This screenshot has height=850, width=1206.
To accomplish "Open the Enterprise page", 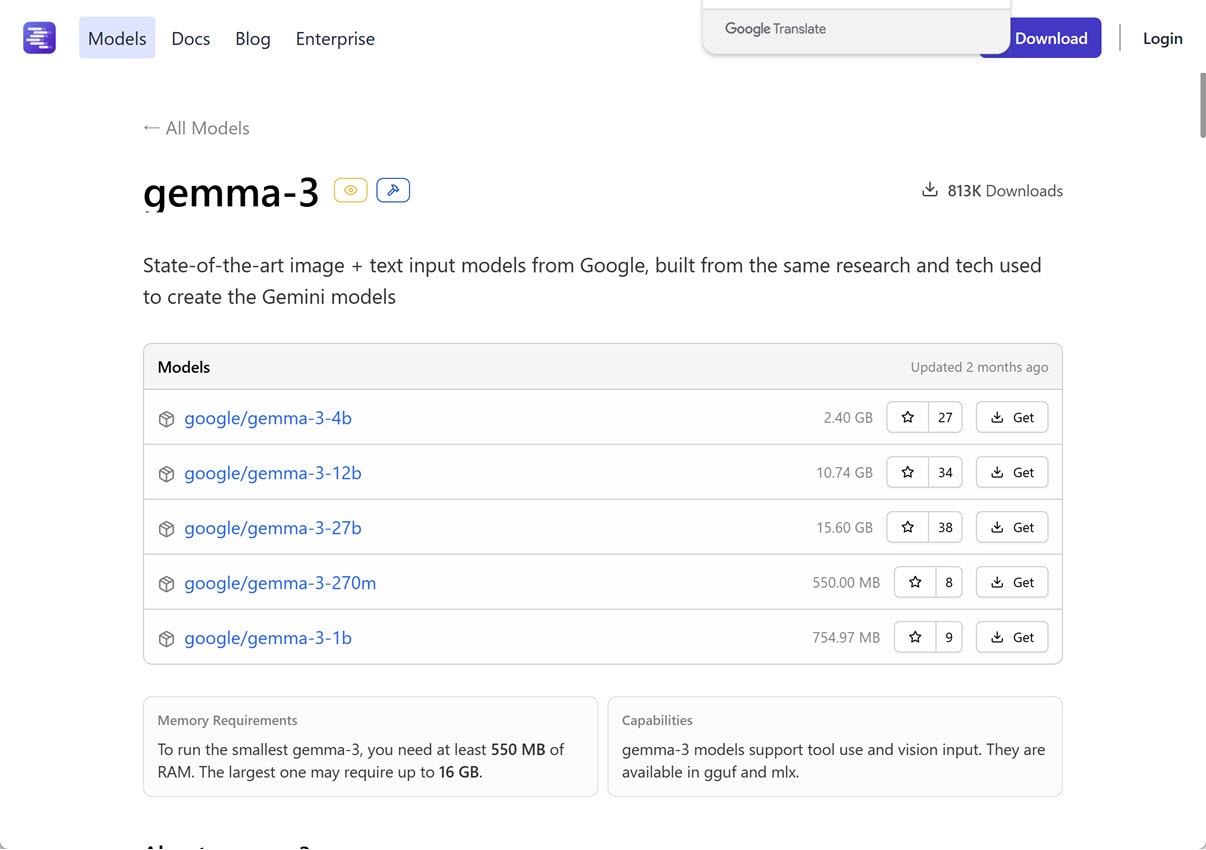I will tap(335, 39).
